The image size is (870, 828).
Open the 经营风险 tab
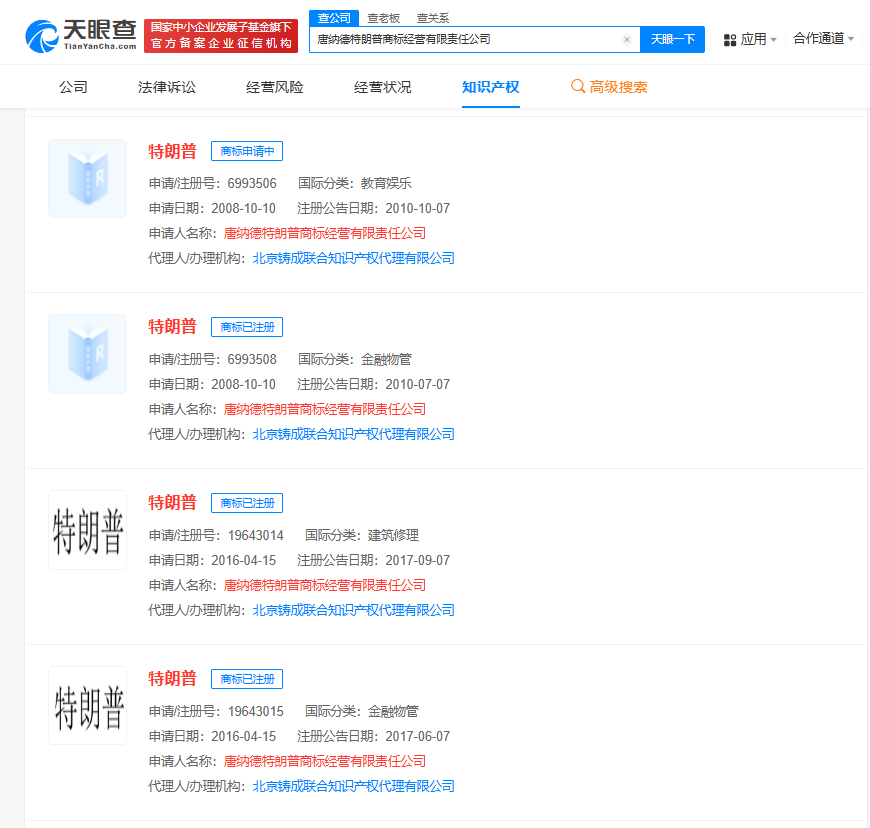pyautogui.click(x=275, y=87)
